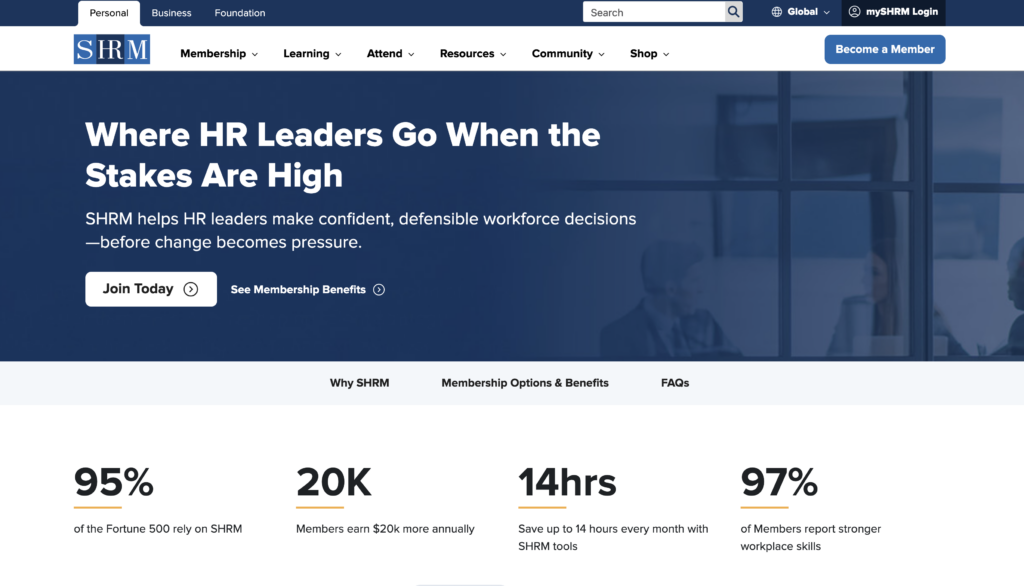1024x586 pixels.
Task: Select the Personal tab
Action: [109, 13]
